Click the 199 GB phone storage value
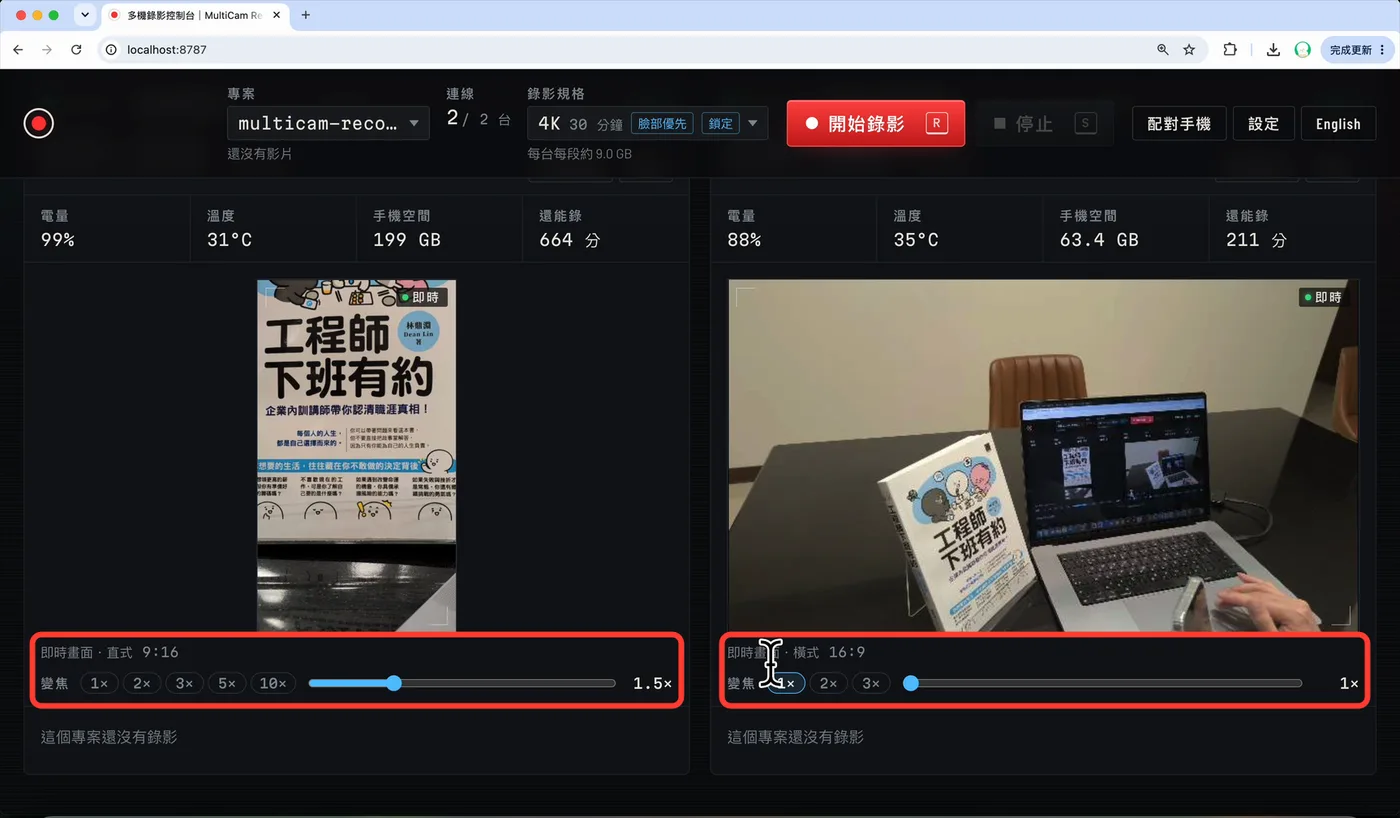Image resolution: width=1400 pixels, height=818 pixels. point(407,240)
